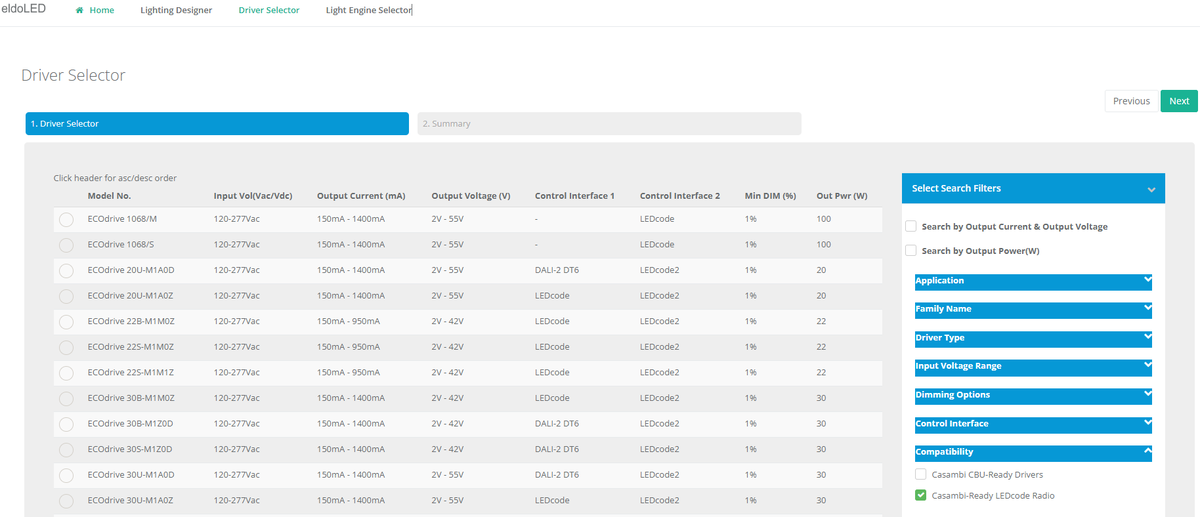Enable Search by Output Power(W) checkbox
The height and width of the screenshot is (517, 1200).
(x=910, y=250)
